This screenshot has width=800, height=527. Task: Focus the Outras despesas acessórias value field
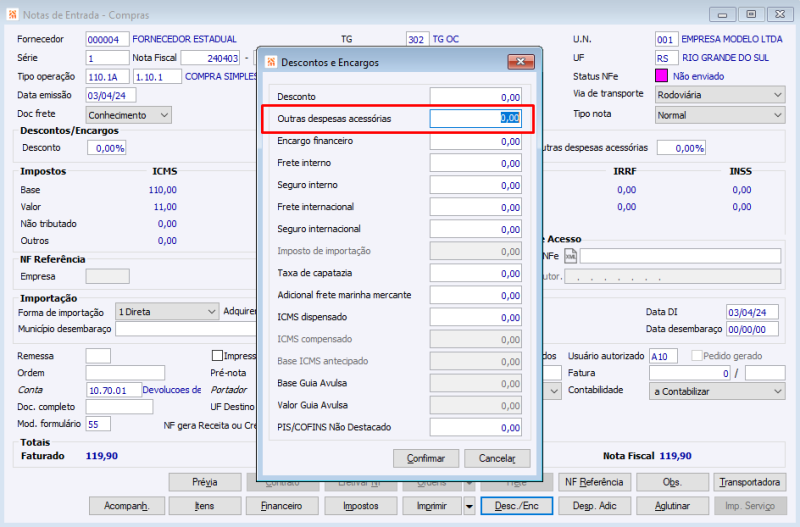pos(476,118)
